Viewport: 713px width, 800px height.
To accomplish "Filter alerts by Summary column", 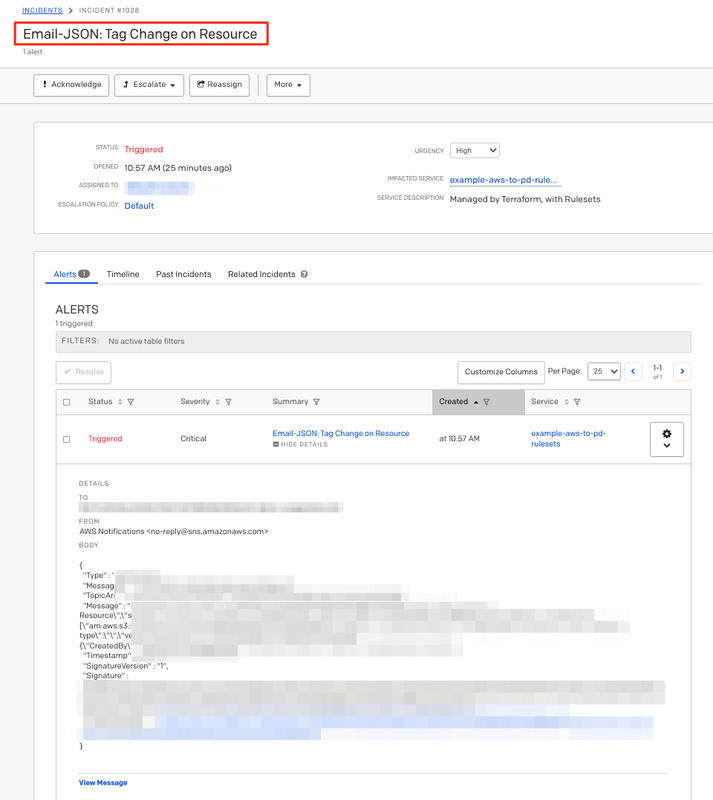I will tap(316, 402).
